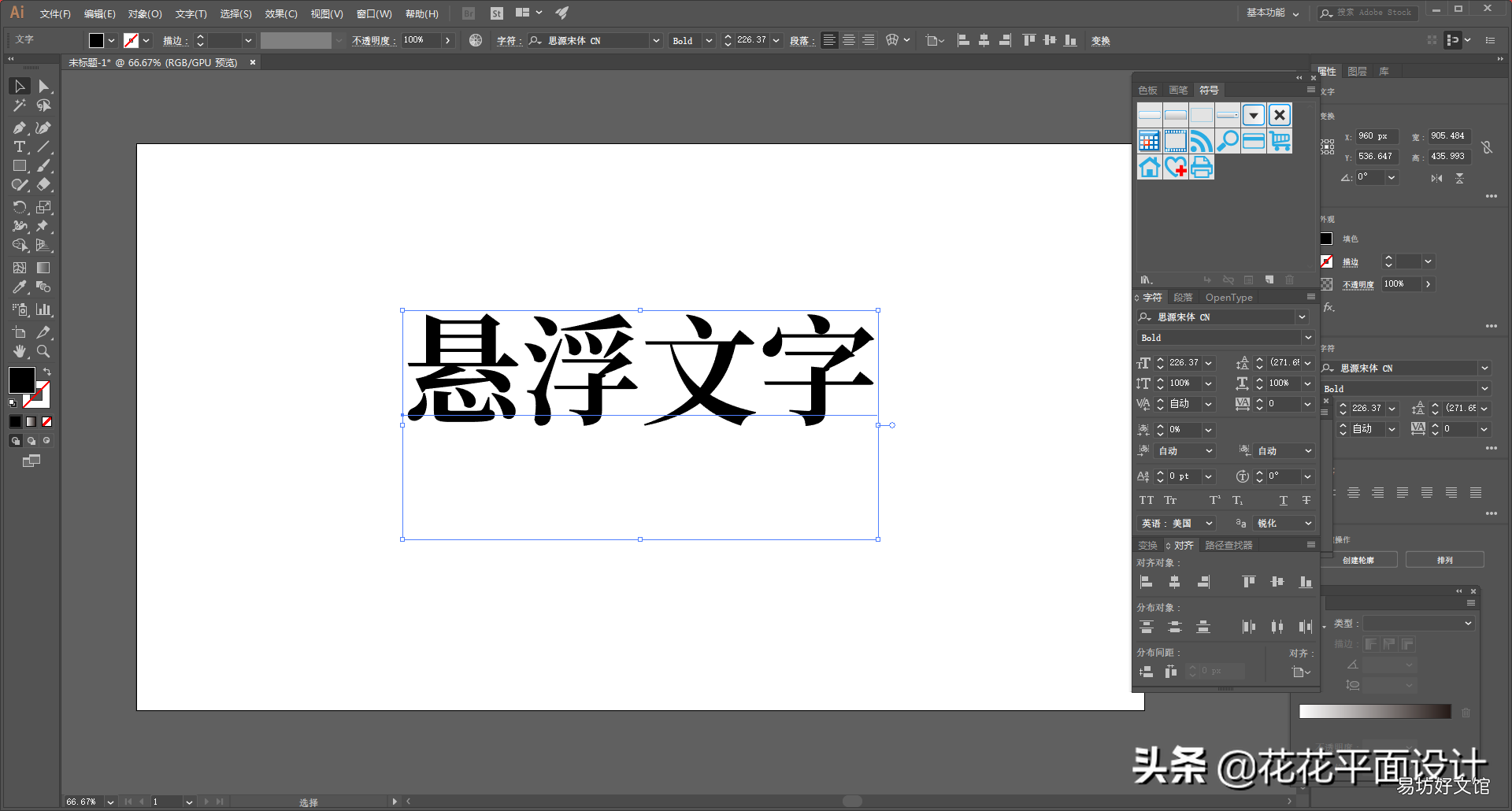The height and width of the screenshot is (811, 1512).
Task: Swap fill and stroke colors
Action: (x=47, y=372)
